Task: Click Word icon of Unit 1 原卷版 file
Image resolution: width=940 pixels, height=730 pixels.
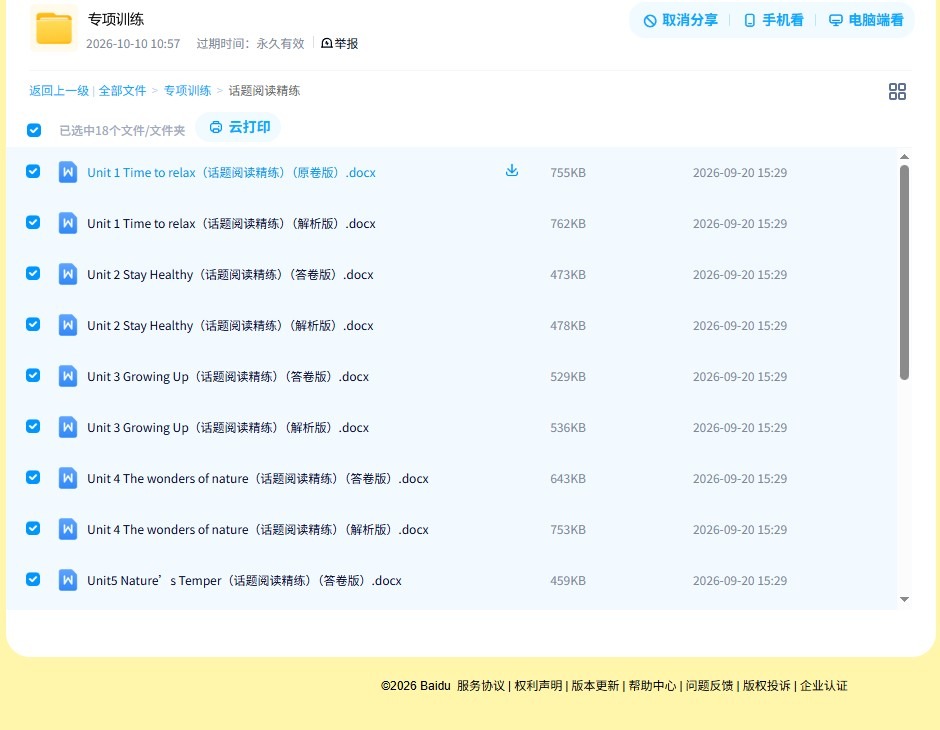Action: click(68, 172)
